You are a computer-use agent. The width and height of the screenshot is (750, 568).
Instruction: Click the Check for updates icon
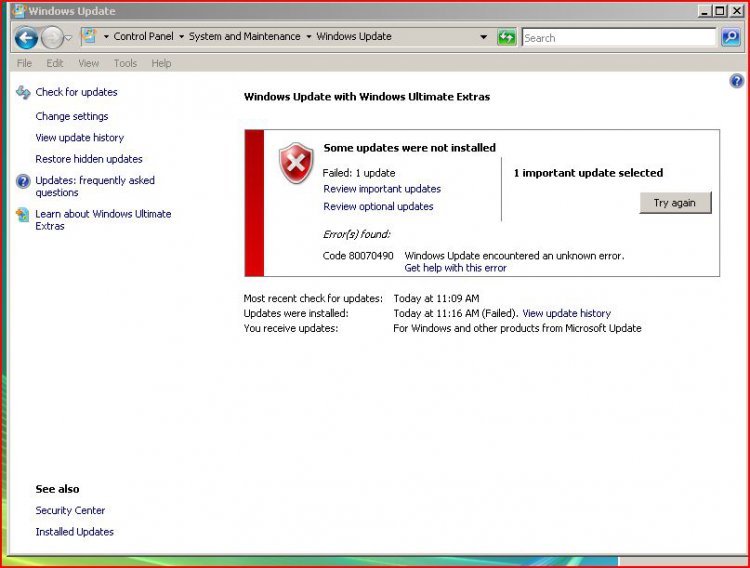(23, 92)
